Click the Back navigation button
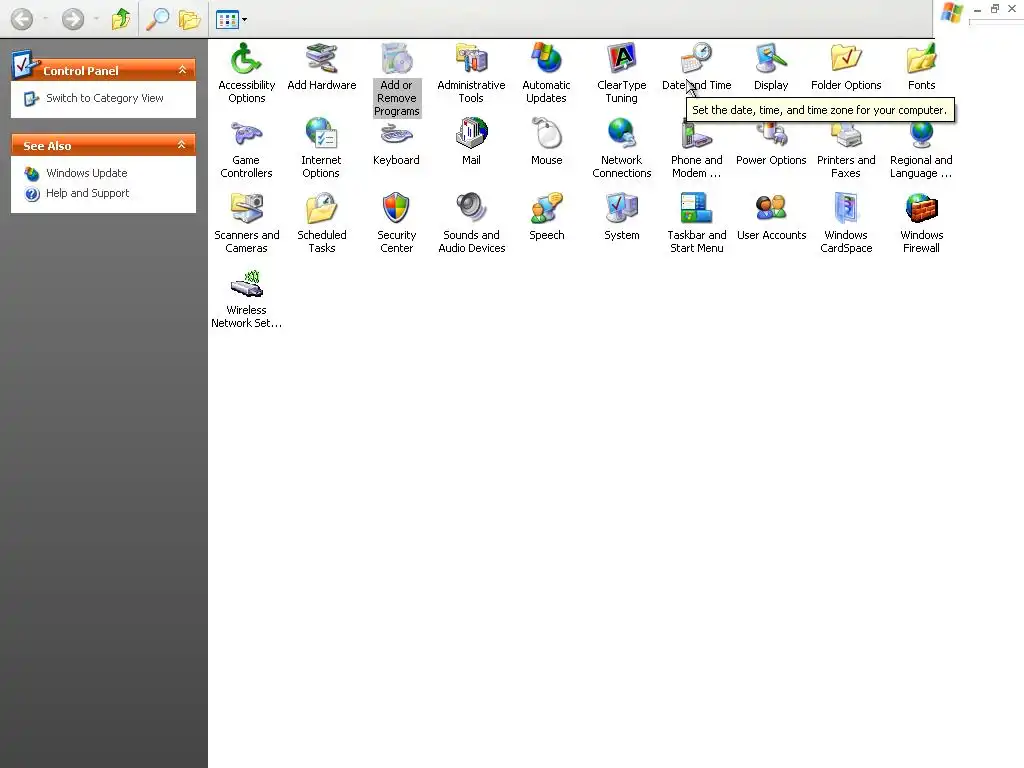The width and height of the screenshot is (1024, 768). (x=22, y=19)
